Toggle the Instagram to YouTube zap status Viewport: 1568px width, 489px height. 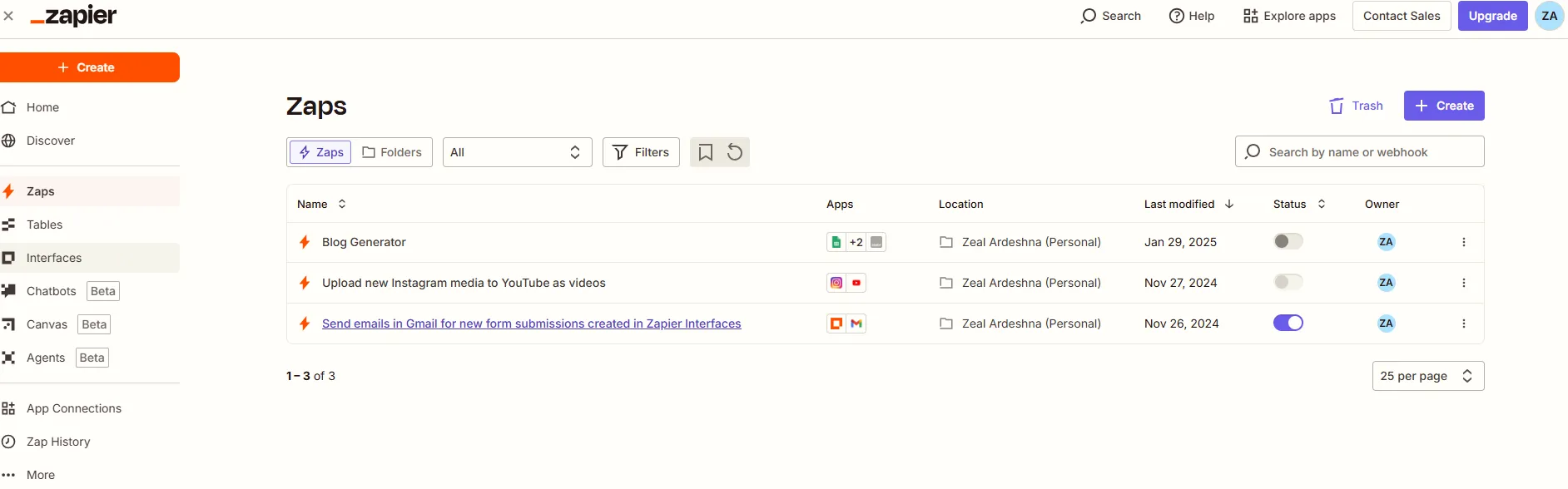(x=1288, y=282)
